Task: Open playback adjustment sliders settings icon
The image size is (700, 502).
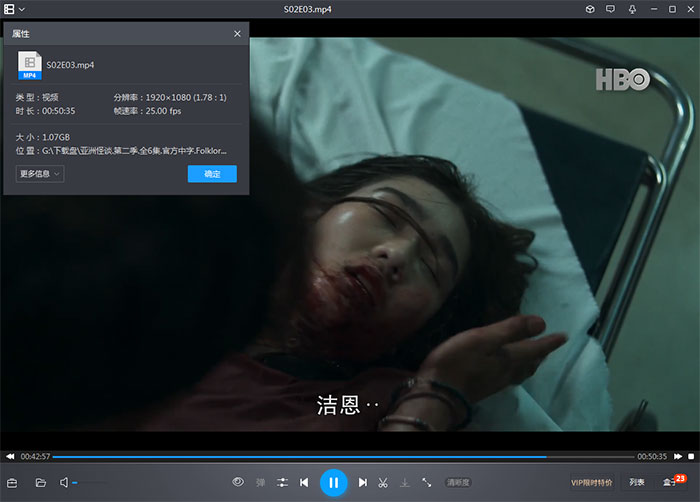Action: pyautogui.click(x=282, y=482)
